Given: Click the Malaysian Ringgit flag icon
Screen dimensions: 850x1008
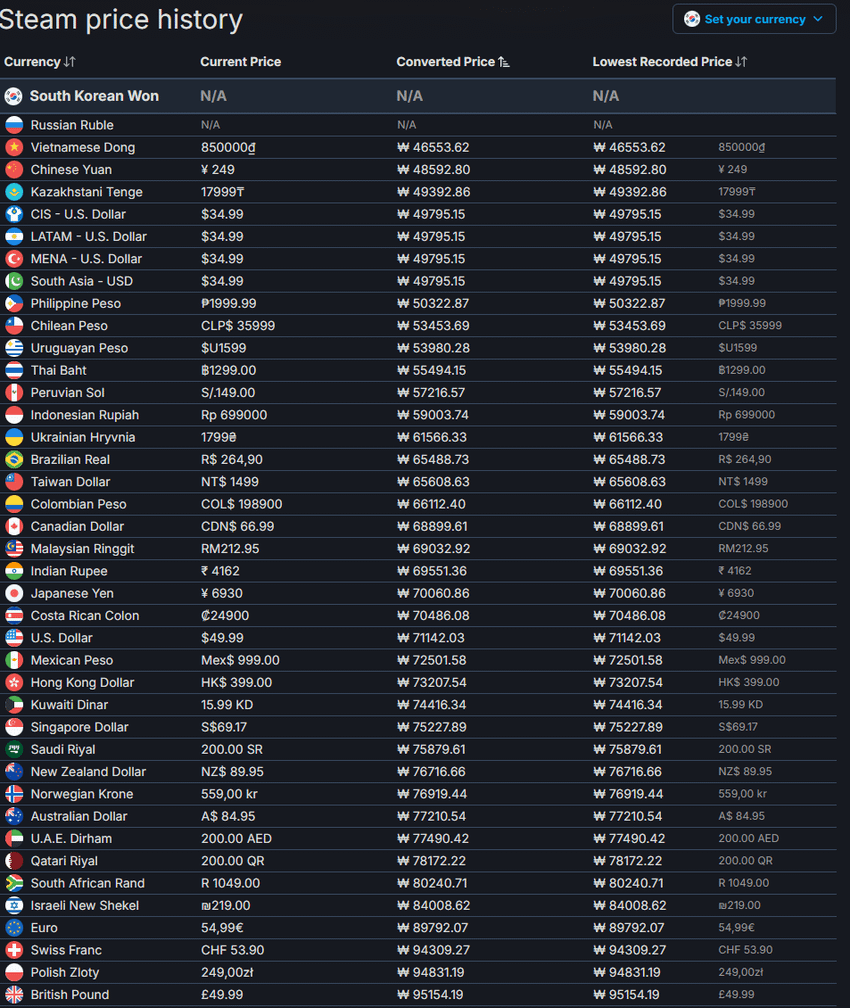Looking at the screenshot, I should coord(14,548).
